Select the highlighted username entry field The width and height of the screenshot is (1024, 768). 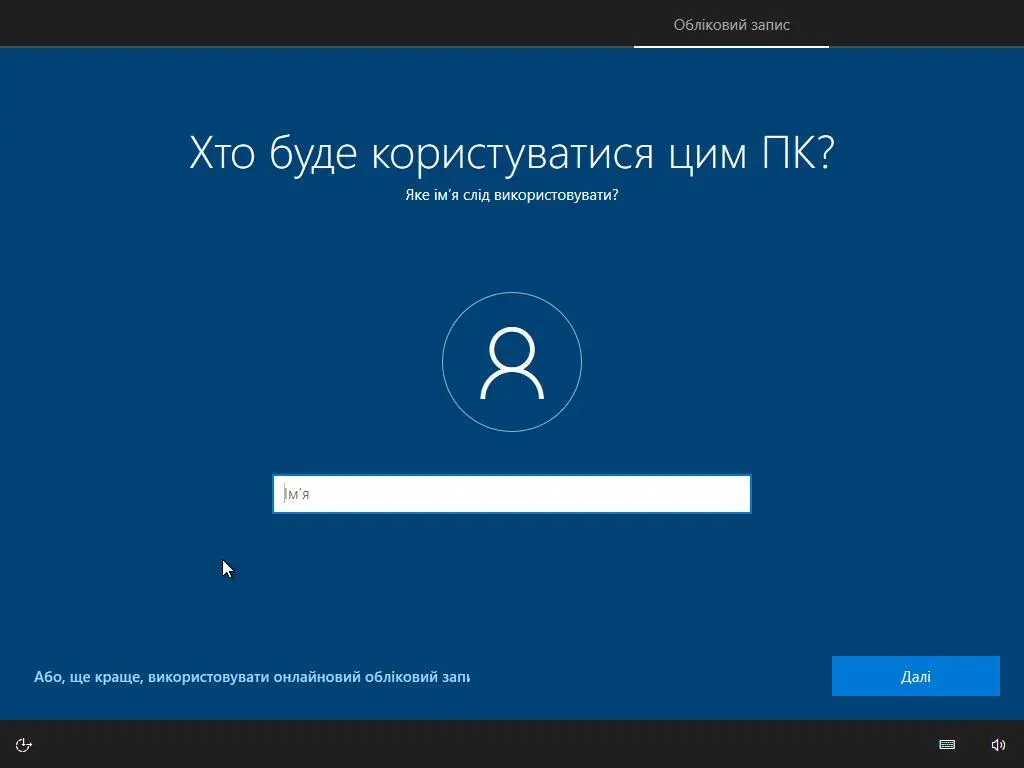click(x=512, y=493)
